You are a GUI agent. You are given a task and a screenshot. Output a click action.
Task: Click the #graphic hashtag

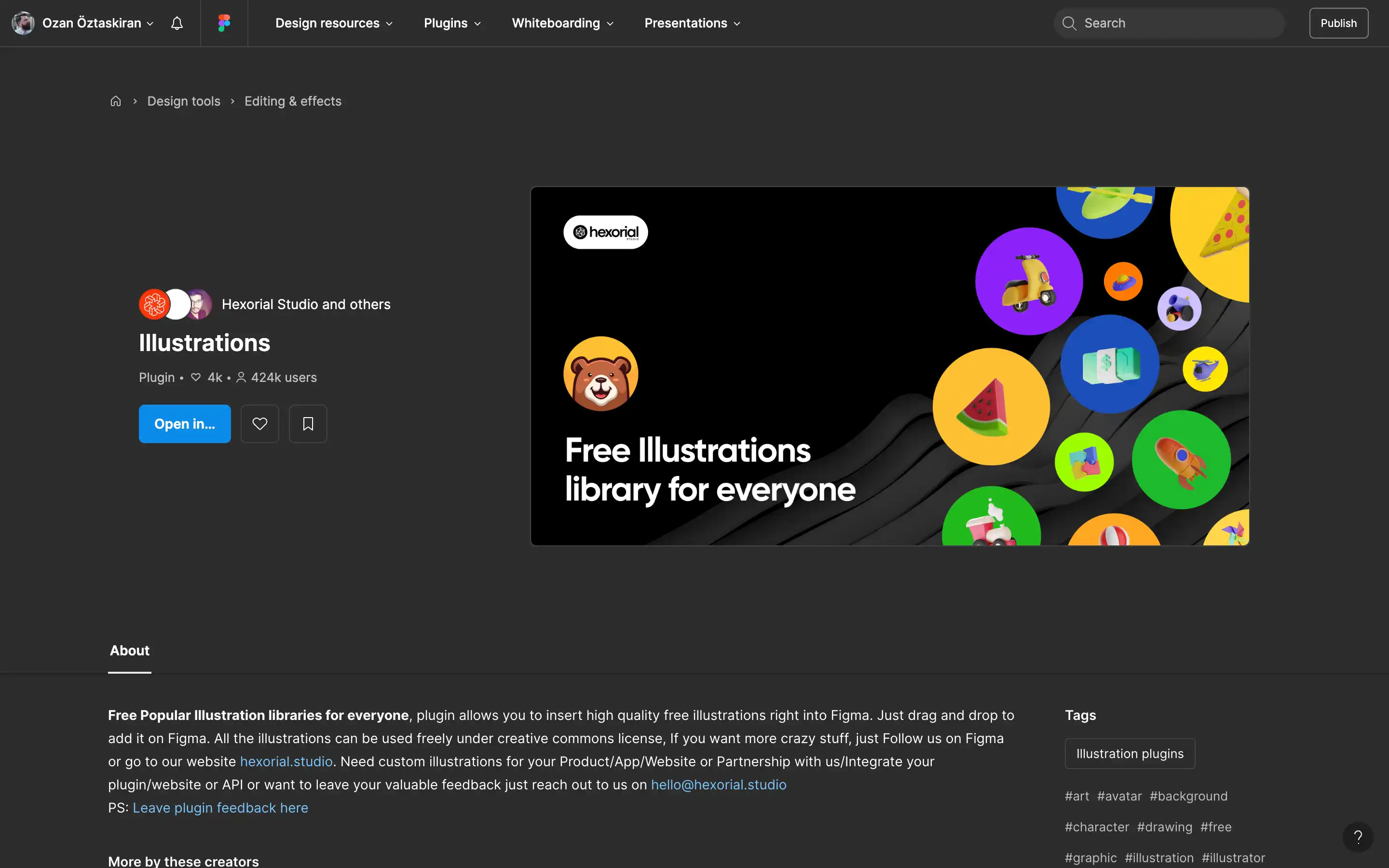click(1090, 858)
